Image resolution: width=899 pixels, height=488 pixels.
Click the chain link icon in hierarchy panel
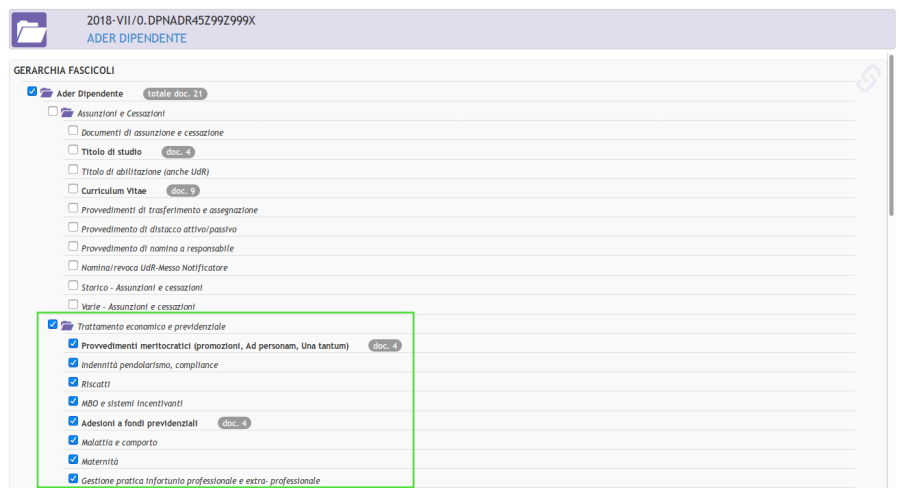pyautogui.click(x=869, y=77)
